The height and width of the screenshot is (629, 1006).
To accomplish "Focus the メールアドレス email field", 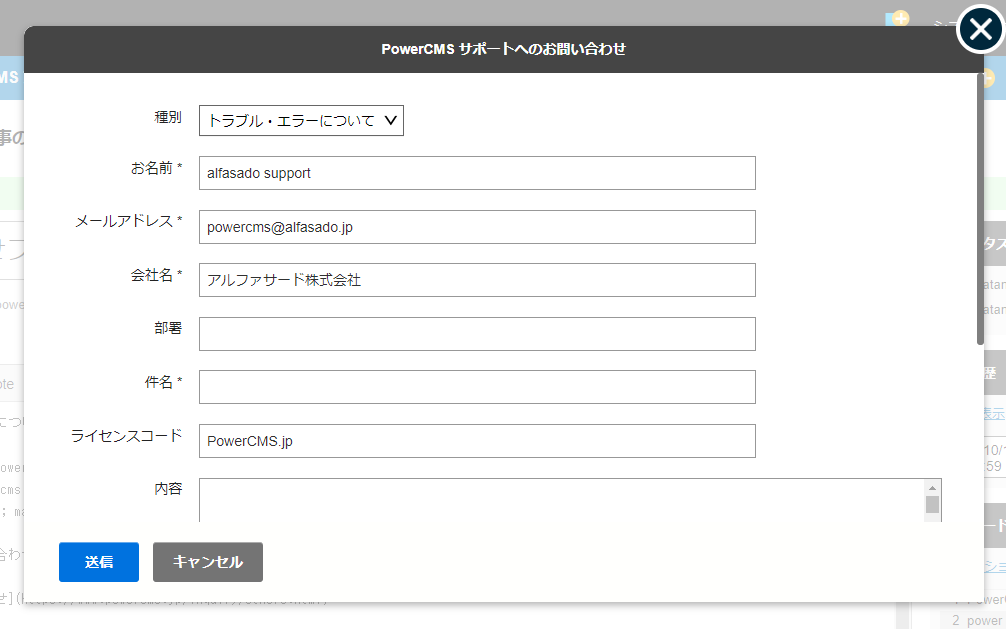I will pos(477,227).
